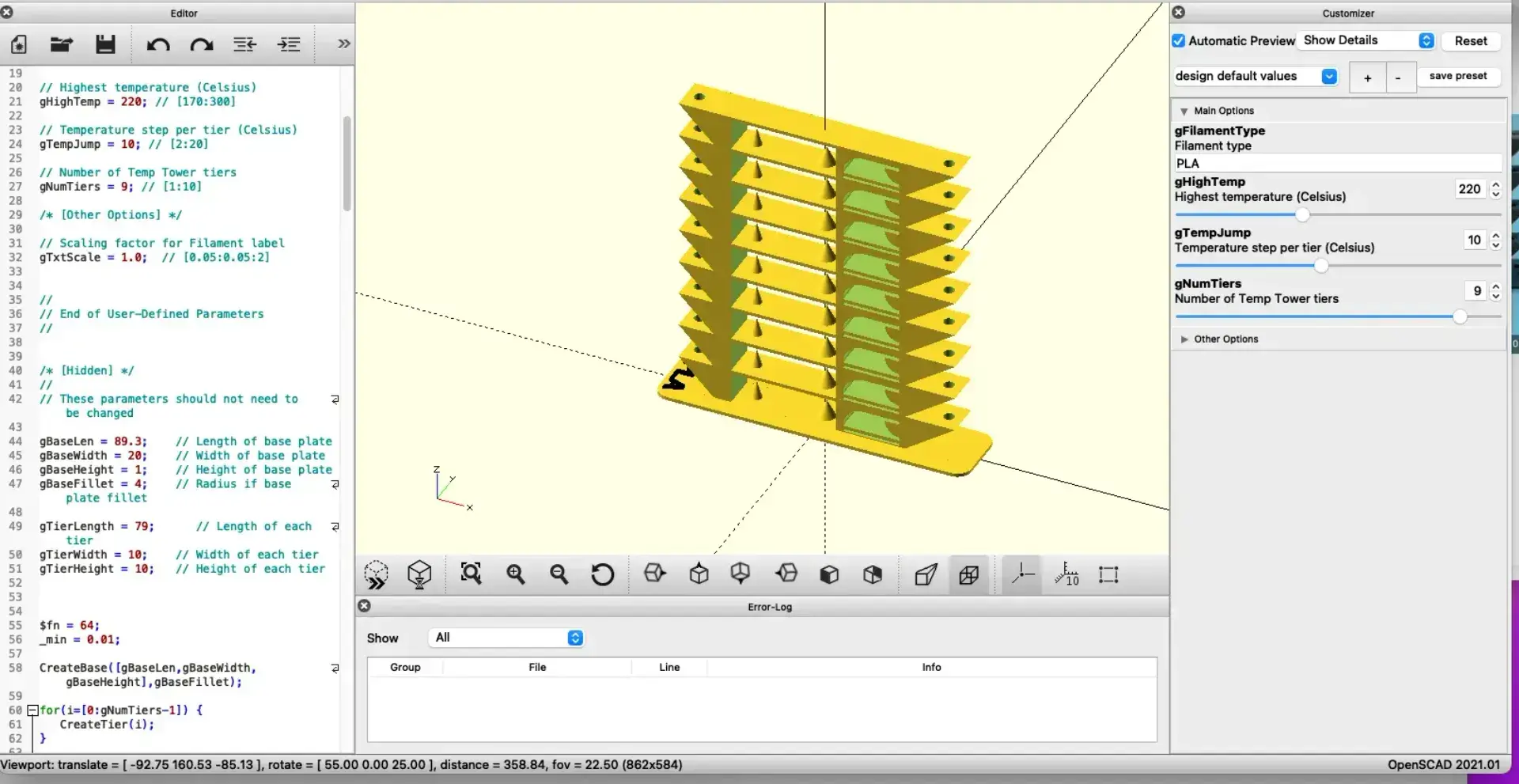Viewport: 1519px width, 784px height.
Task: Close the Error-Log panel
Action: (x=364, y=606)
